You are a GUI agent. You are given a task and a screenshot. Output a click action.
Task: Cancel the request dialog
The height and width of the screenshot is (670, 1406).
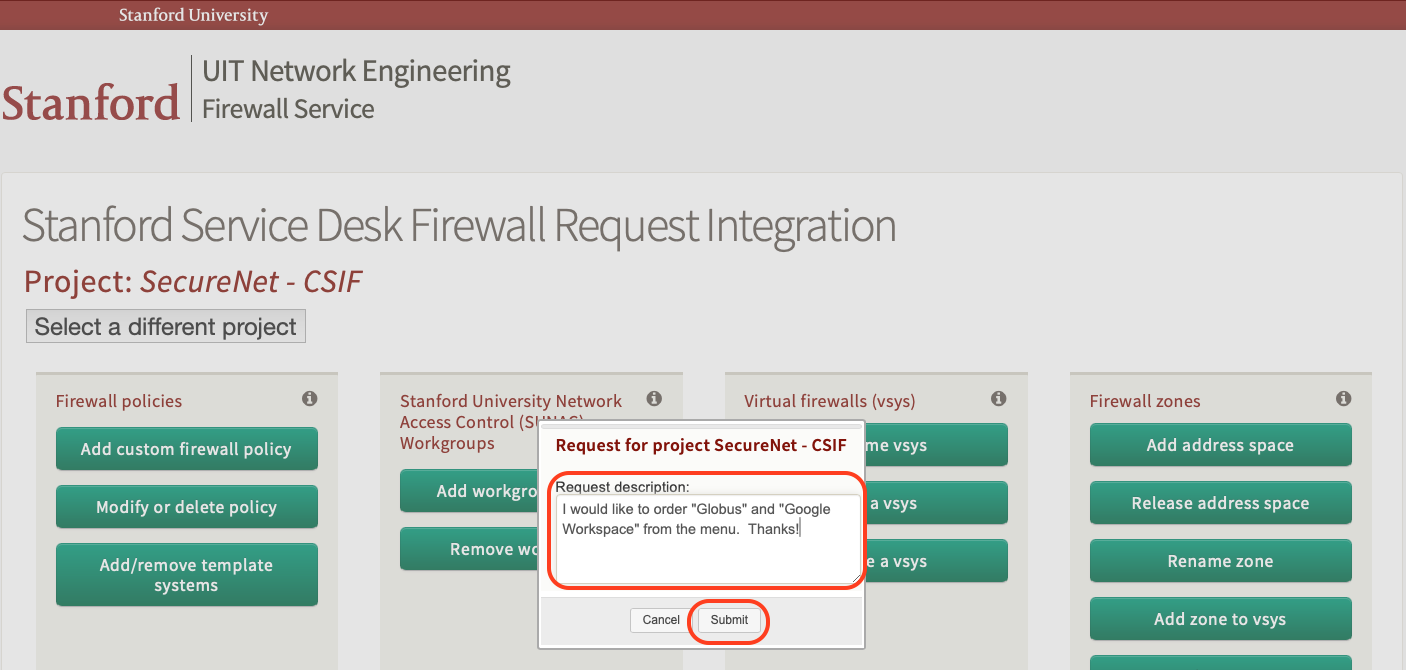click(661, 620)
